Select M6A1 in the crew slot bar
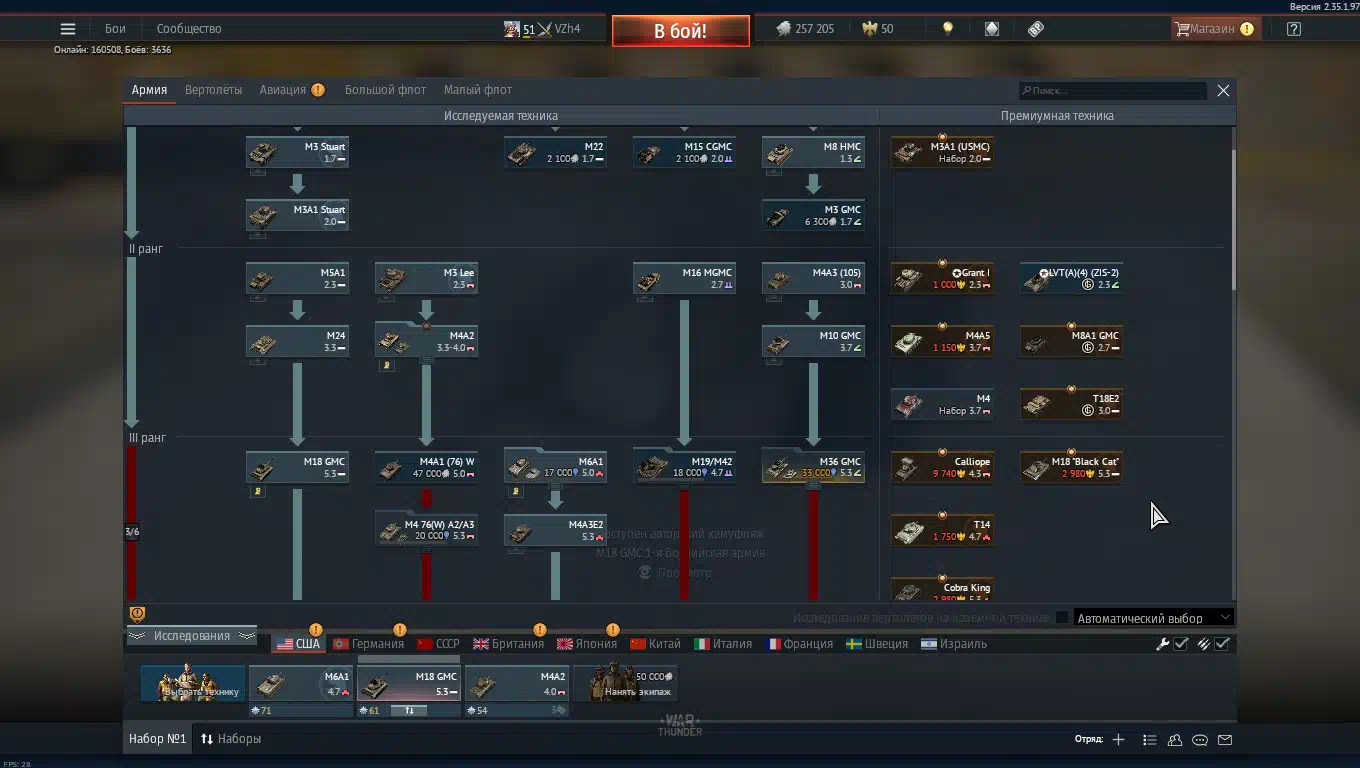This screenshot has height=768, width=1360. coord(301,684)
